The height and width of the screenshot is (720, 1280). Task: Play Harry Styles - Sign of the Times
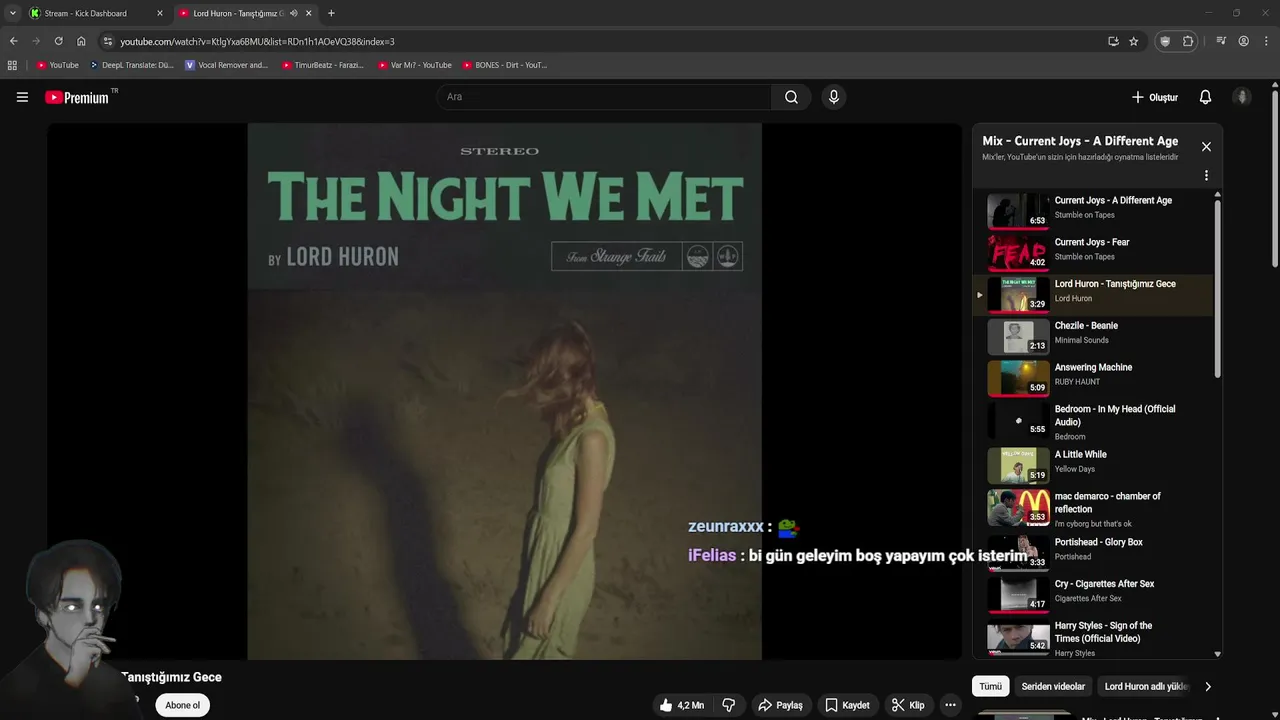(x=1093, y=638)
